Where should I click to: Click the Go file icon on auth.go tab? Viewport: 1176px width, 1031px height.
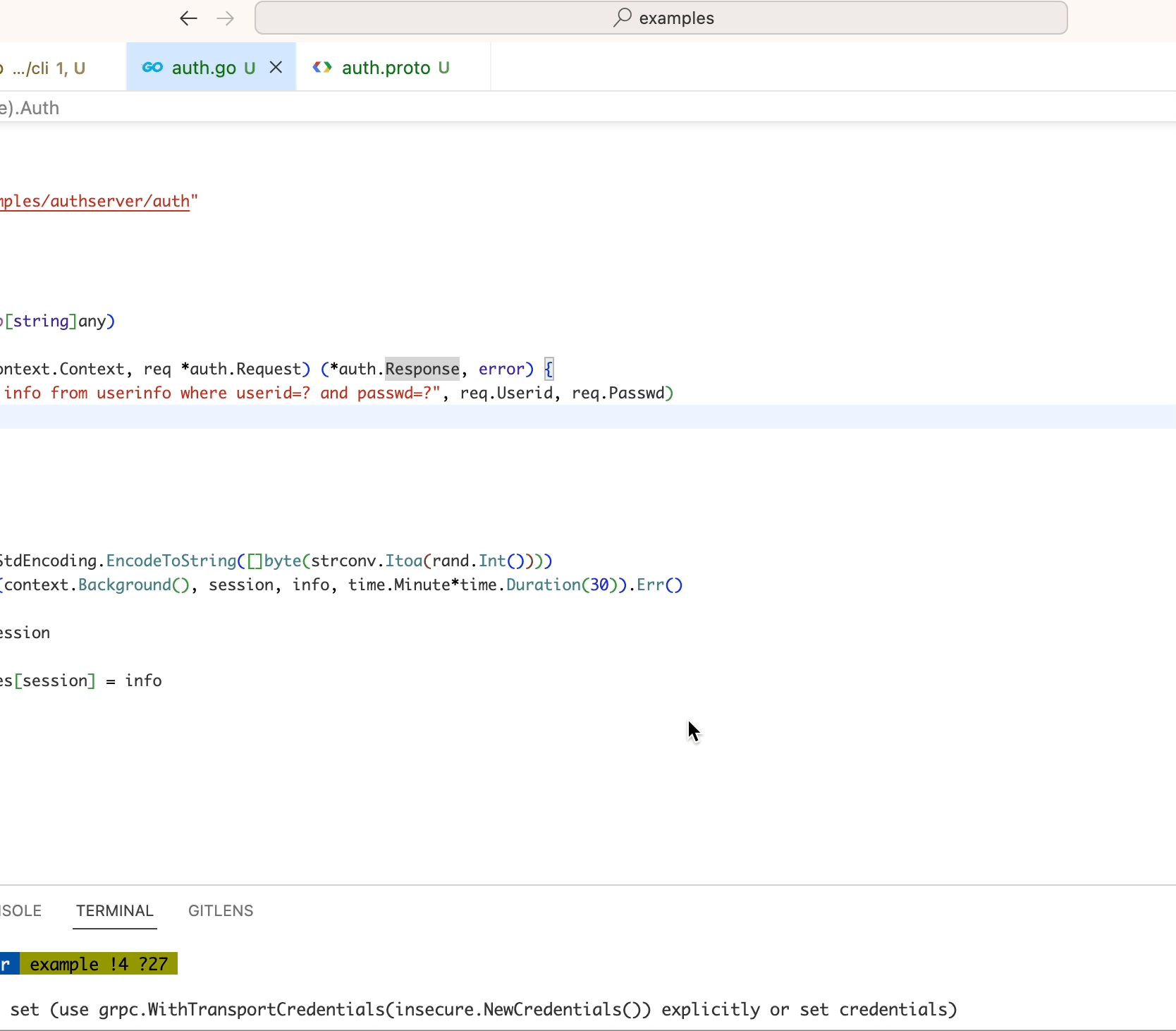click(x=152, y=68)
